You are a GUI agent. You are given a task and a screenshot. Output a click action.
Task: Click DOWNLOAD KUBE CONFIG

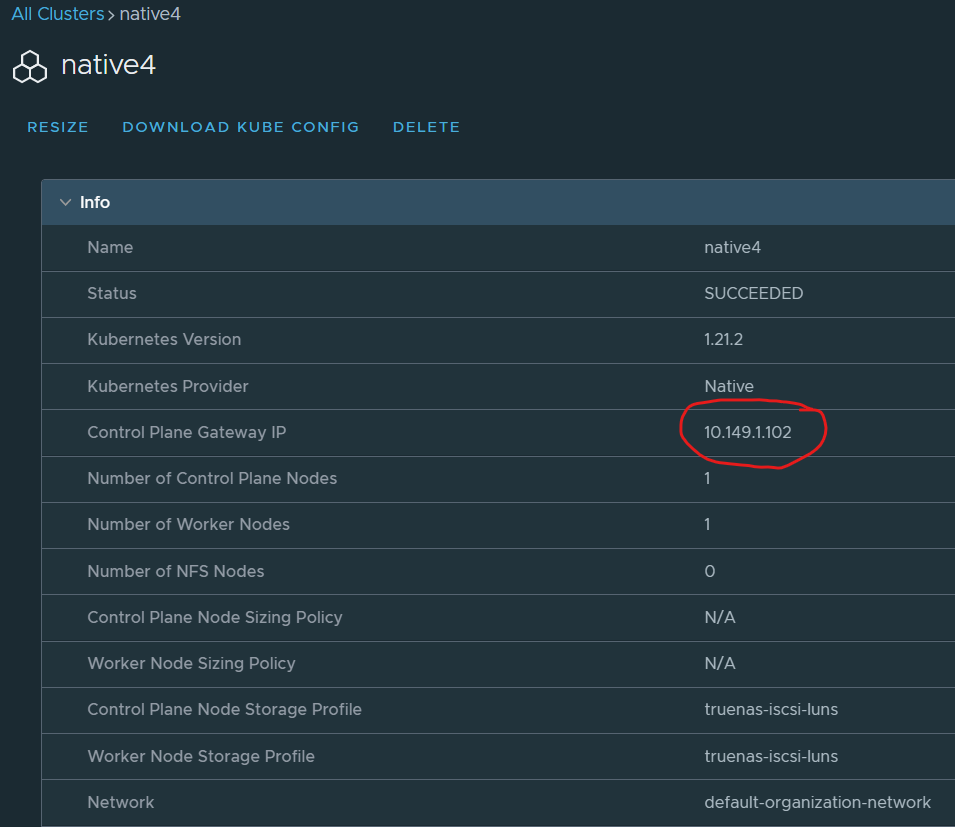click(240, 127)
